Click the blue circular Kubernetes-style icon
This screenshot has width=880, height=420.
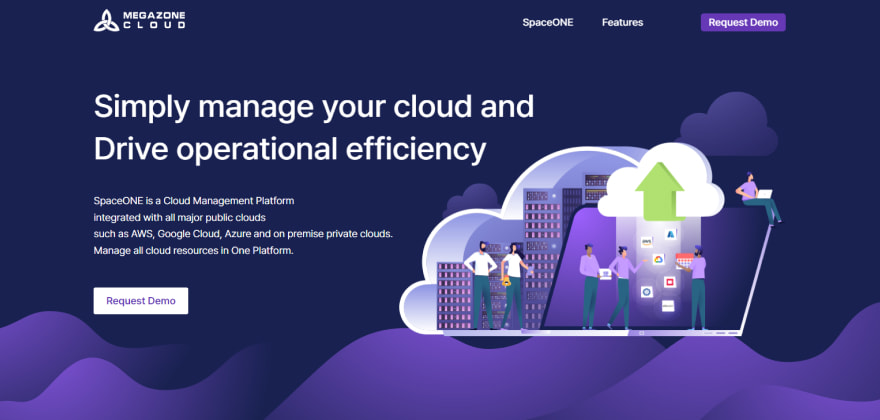click(x=647, y=291)
